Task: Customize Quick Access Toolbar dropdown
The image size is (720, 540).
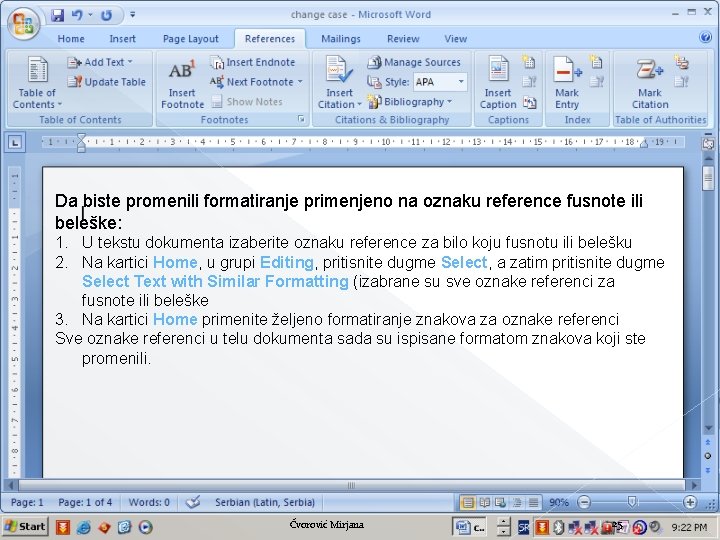Action: pos(133,15)
